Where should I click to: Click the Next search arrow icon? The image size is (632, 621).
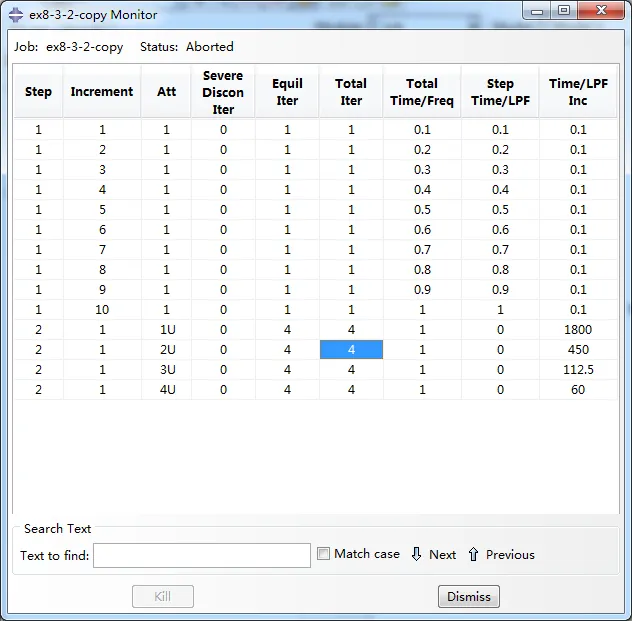tap(416, 554)
